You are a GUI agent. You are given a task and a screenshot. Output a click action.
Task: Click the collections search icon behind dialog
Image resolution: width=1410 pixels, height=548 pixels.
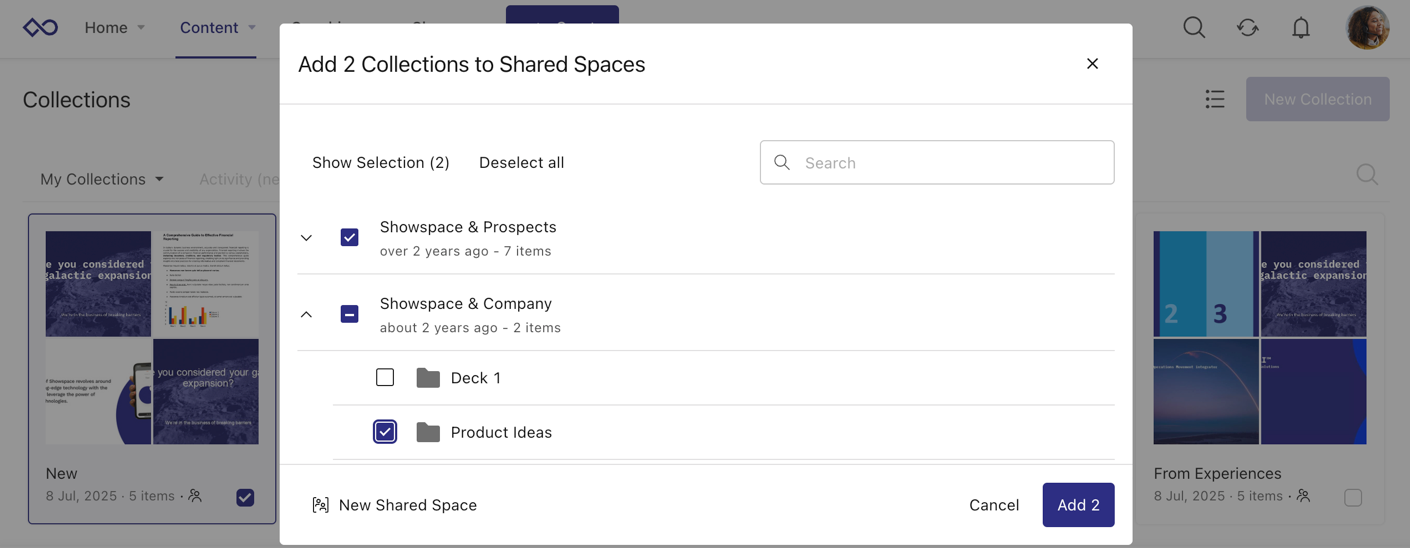[1367, 175]
